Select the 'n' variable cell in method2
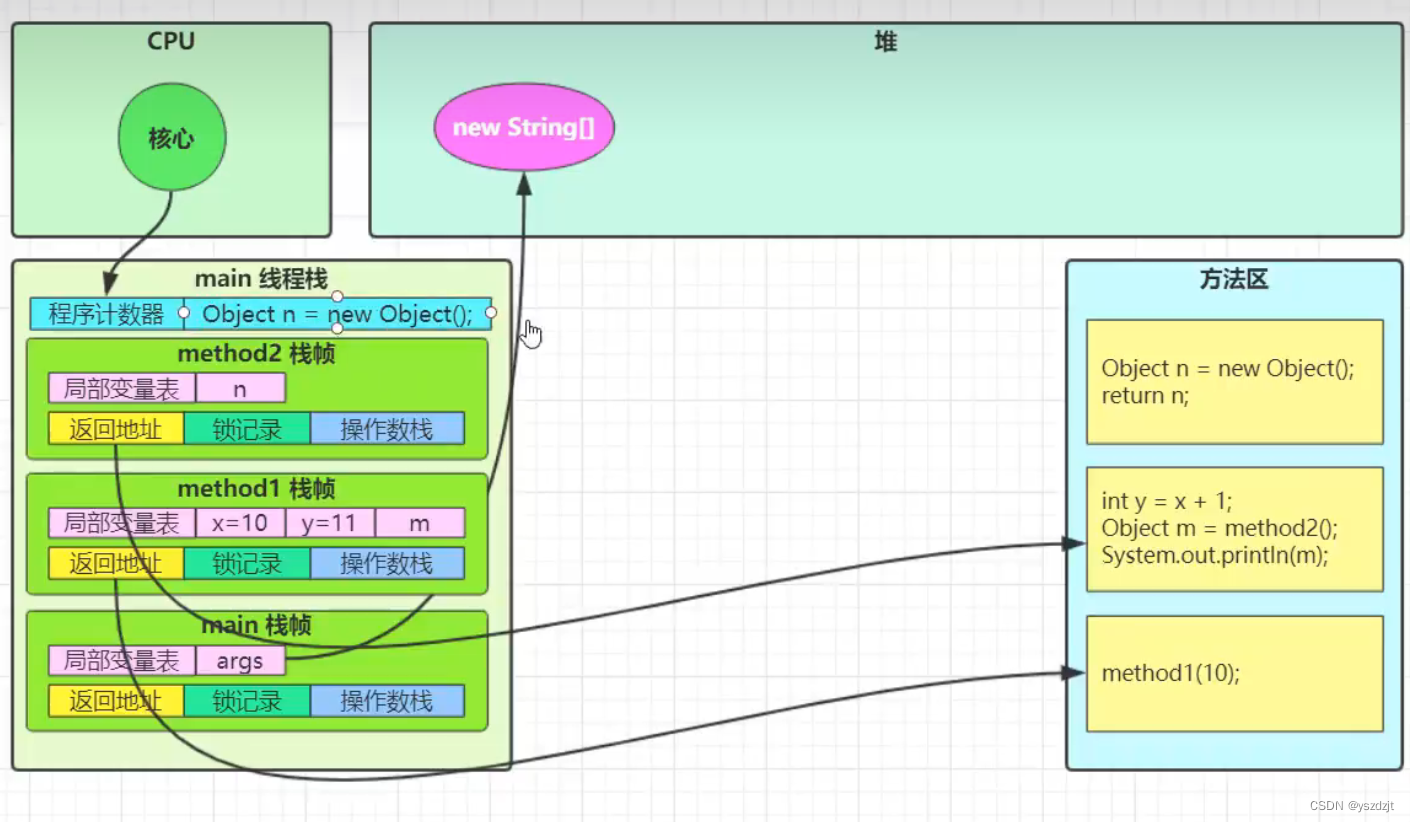The height and width of the screenshot is (822, 1410). [240, 388]
